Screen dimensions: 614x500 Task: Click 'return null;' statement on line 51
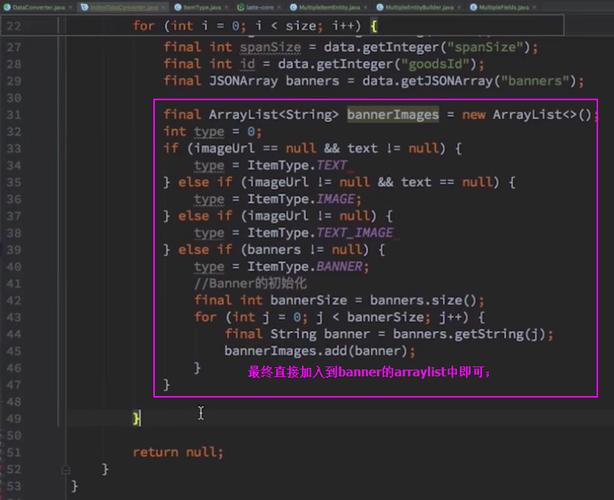(x=178, y=452)
